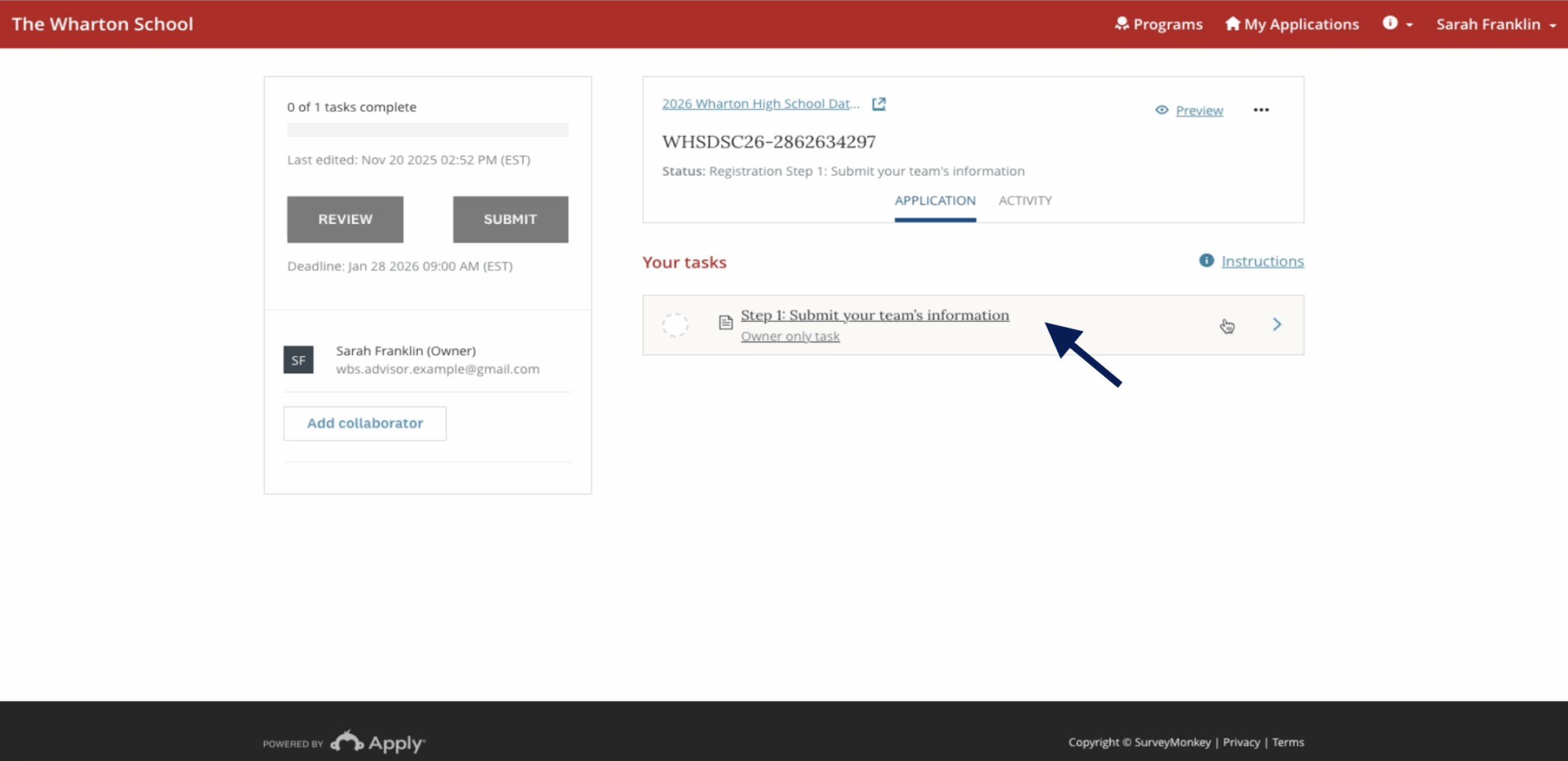Click the Instructions info icon
The width and height of the screenshot is (1568, 761).
point(1206,261)
